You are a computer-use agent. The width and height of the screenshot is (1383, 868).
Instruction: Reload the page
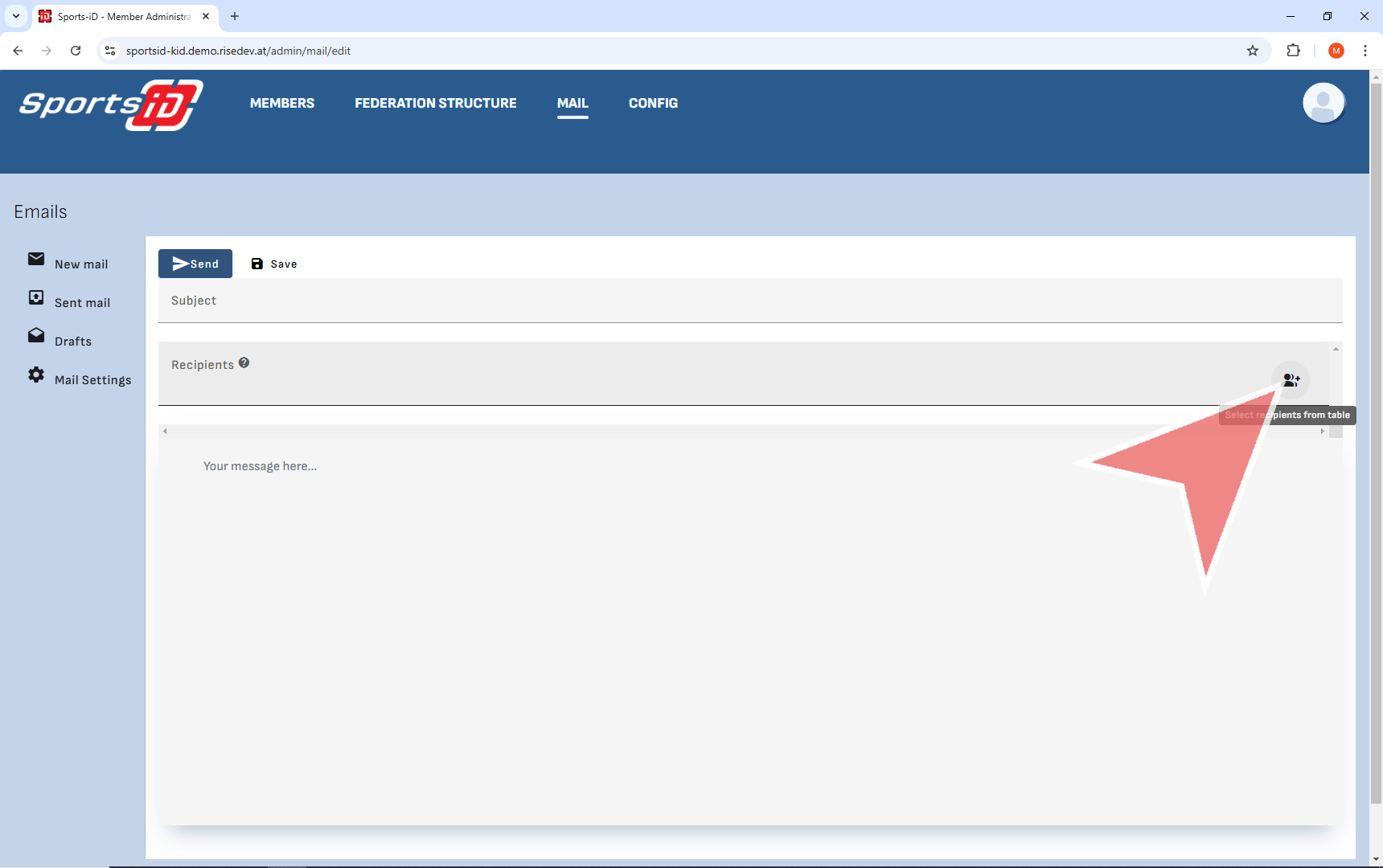pos(76,51)
